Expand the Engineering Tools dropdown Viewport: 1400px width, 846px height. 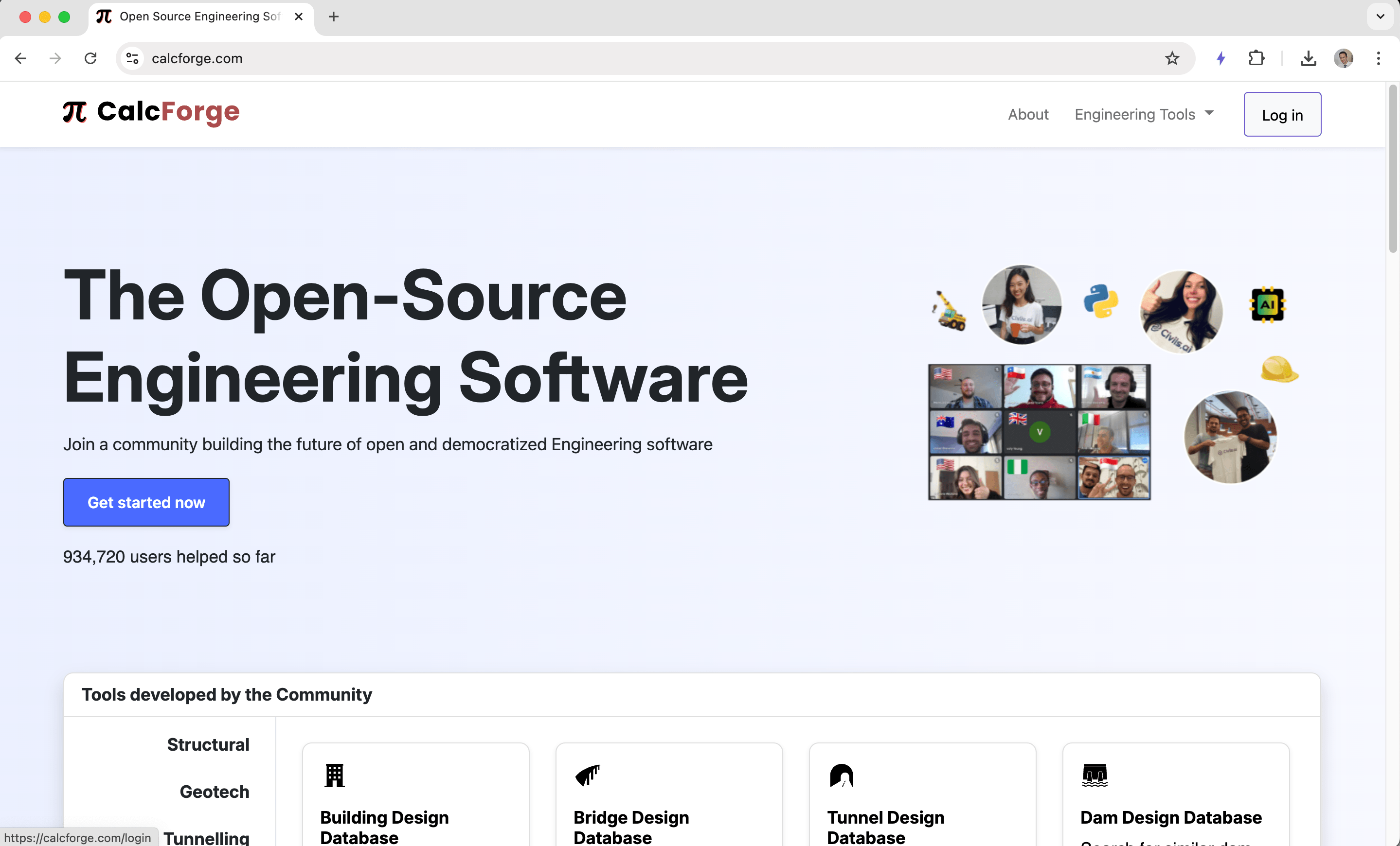pyautogui.click(x=1144, y=114)
